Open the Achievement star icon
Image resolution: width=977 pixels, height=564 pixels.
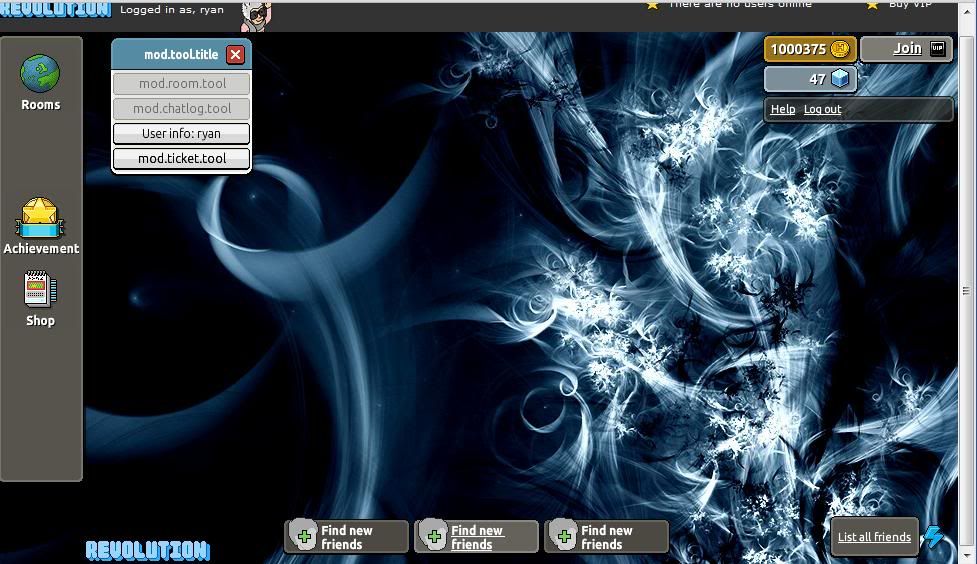40,217
